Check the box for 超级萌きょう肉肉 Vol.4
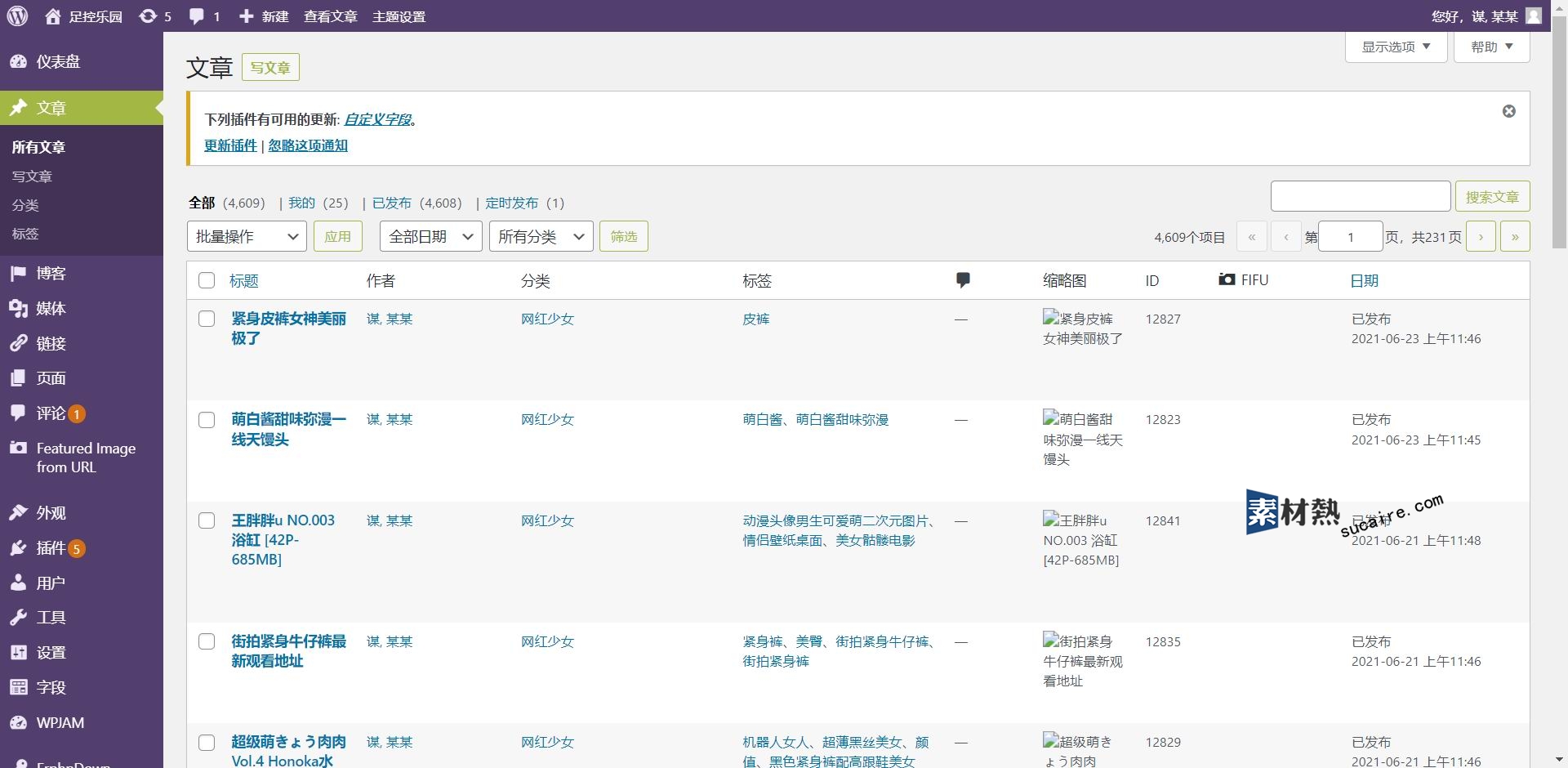Screen dimensions: 1568x768 (x=207, y=743)
